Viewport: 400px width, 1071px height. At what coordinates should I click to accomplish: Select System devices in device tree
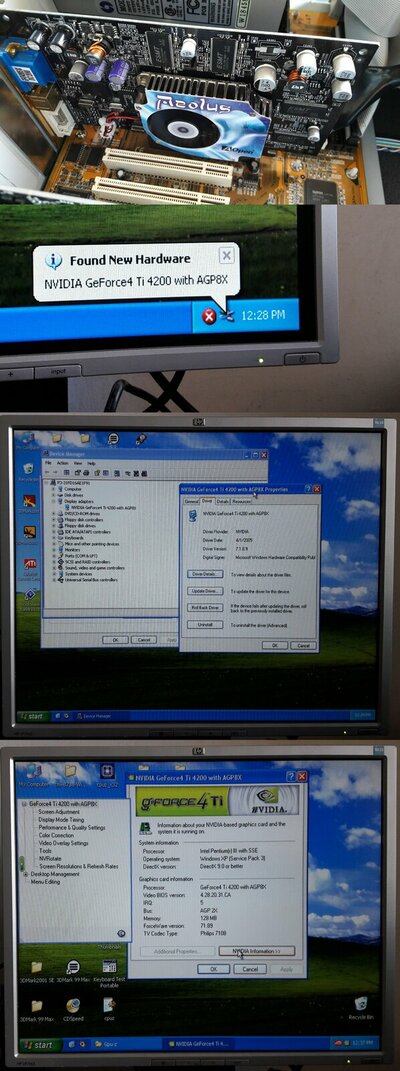78,574
